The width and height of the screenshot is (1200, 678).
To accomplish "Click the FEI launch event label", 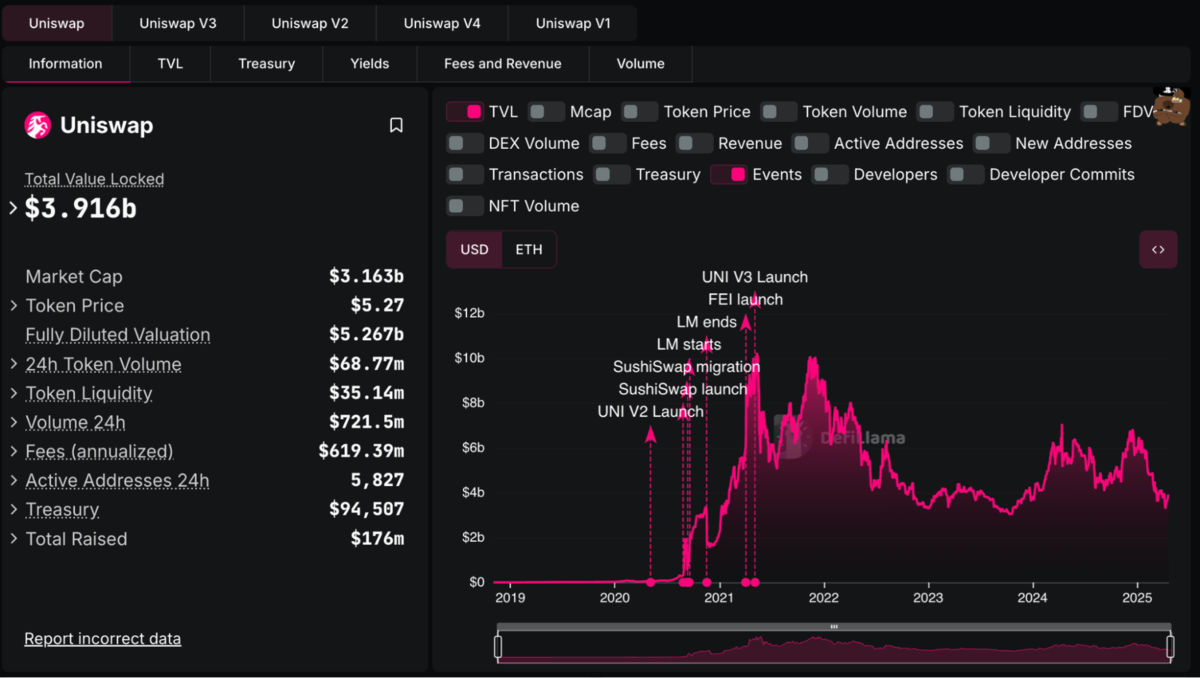I will point(746,299).
